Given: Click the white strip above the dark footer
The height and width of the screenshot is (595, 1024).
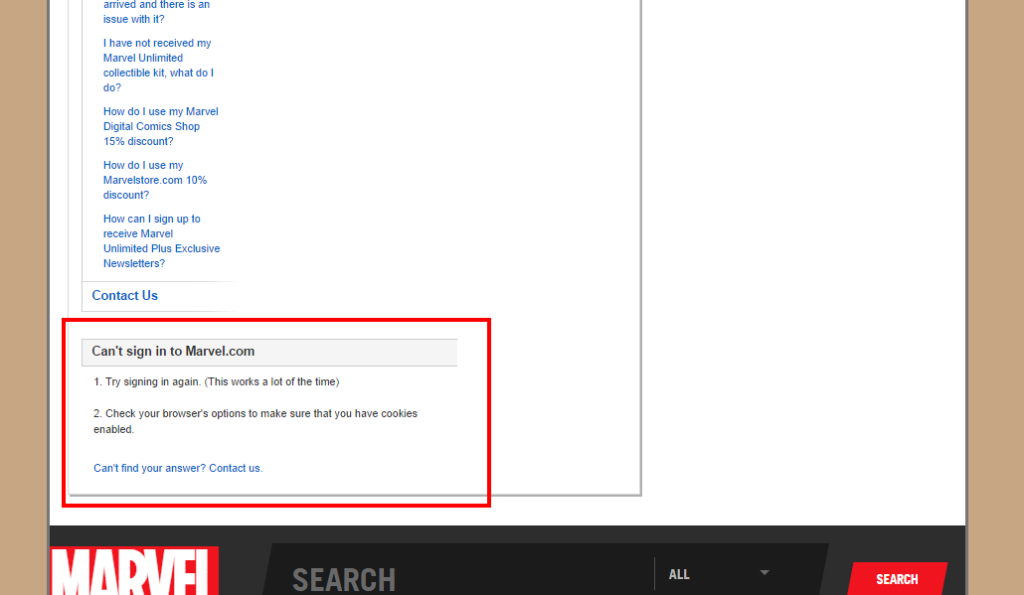Looking at the screenshot, I should 800,510.
